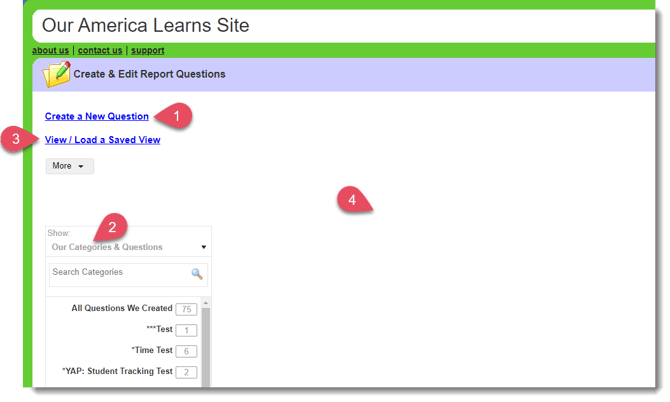Open the 'Our Categories & Questions' dropdown
This screenshot has height=402, width=670.
pyautogui.click(x=128, y=246)
